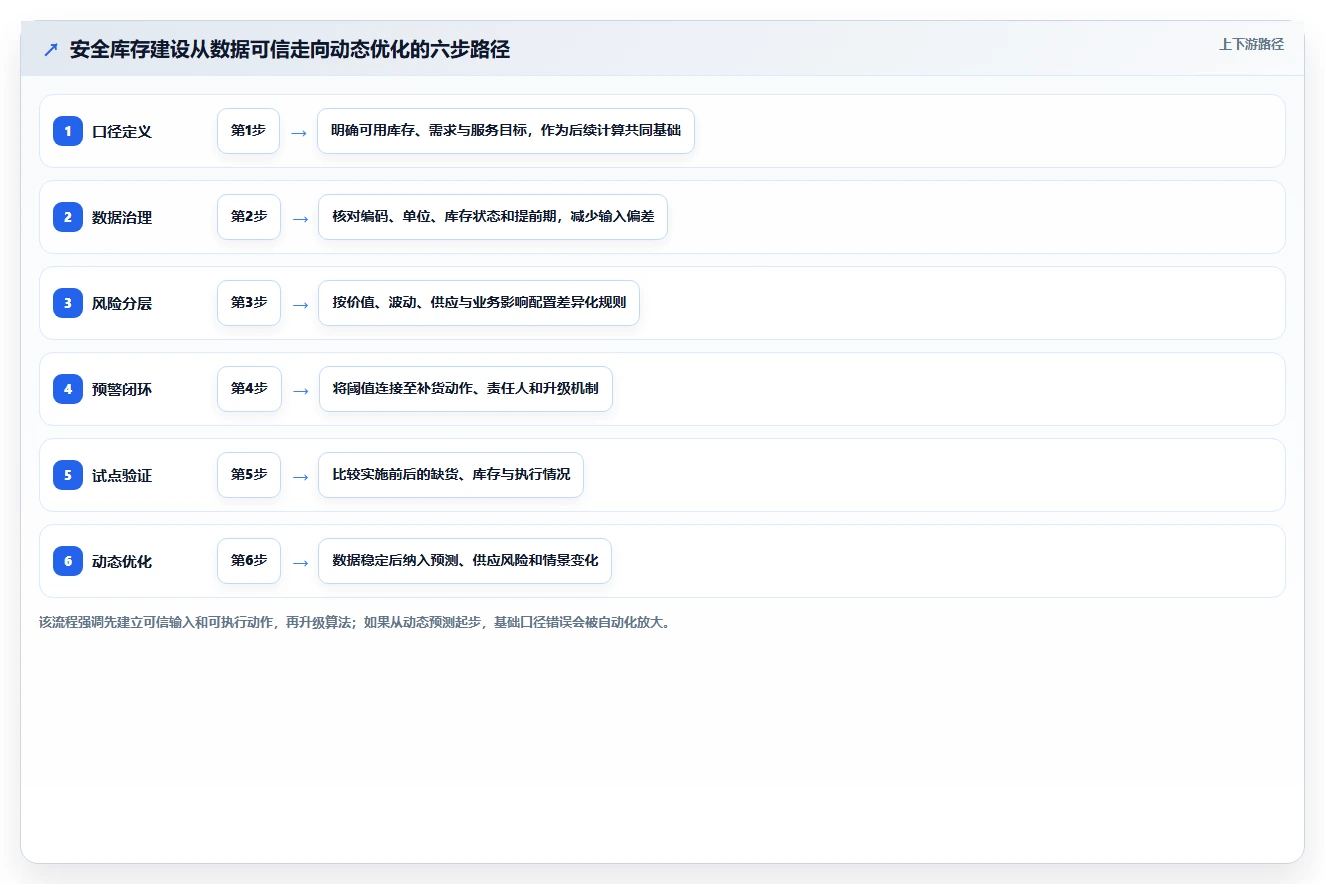The image size is (1325, 884).
Task: Select the 口径定义 step label
Action: pyautogui.click(x=122, y=132)
